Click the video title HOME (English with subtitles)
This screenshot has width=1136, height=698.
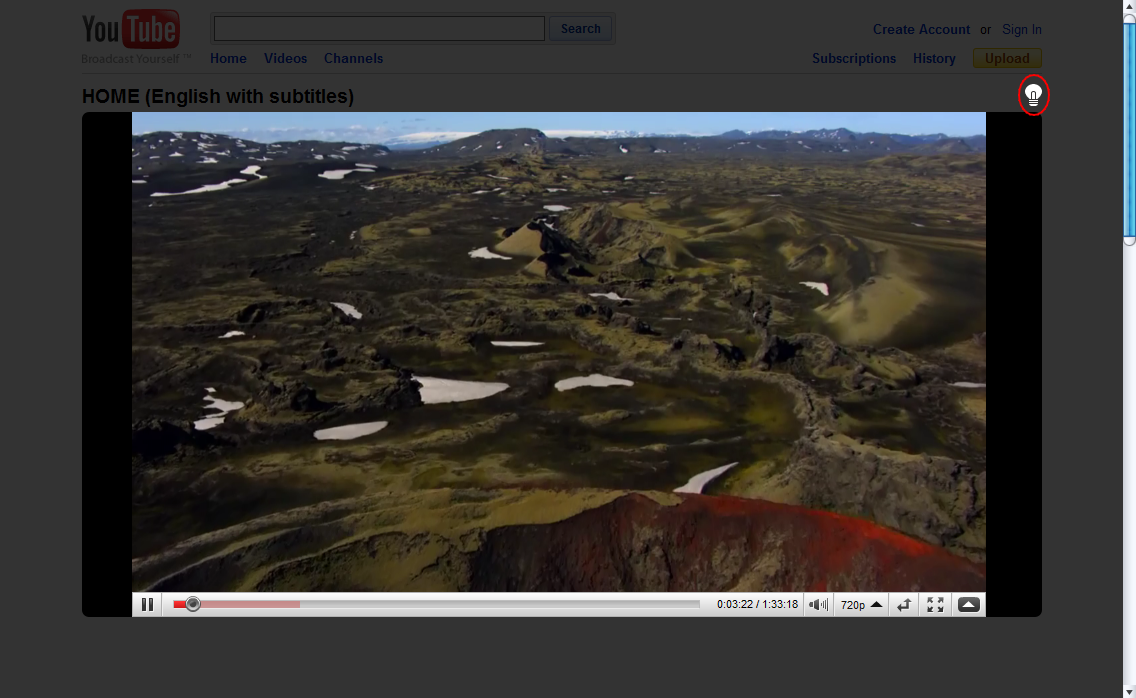[217, 96]
